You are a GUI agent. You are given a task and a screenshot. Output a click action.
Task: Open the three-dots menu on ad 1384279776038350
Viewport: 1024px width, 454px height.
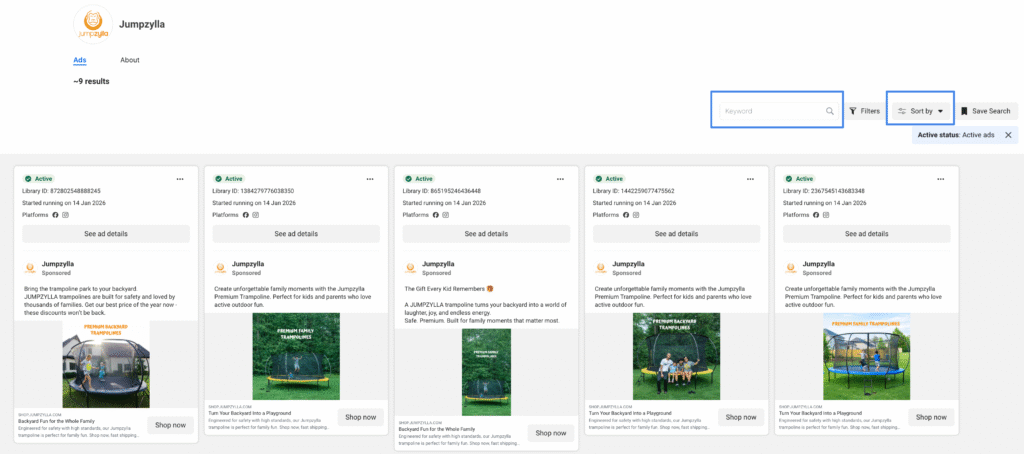(x=370, y=179)
